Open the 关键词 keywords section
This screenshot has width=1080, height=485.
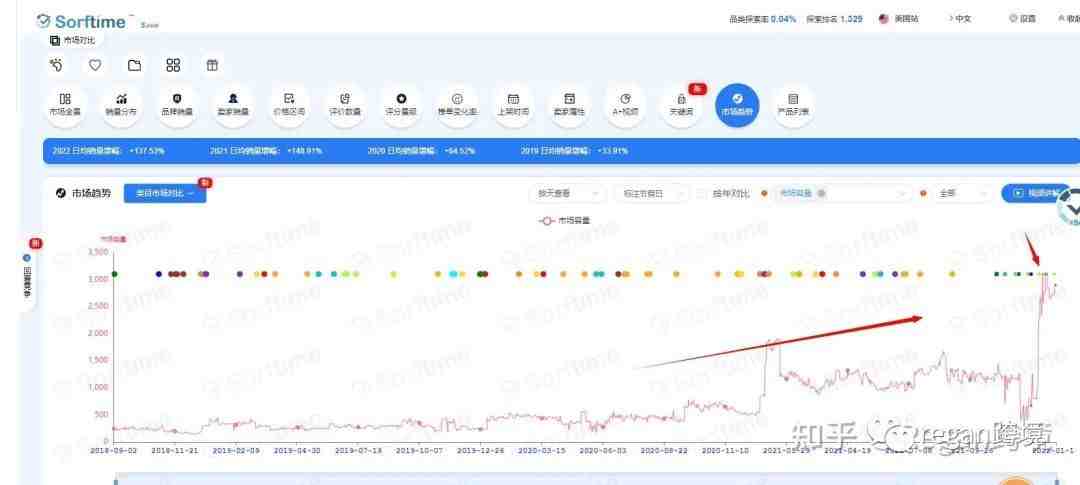(681, 105)
